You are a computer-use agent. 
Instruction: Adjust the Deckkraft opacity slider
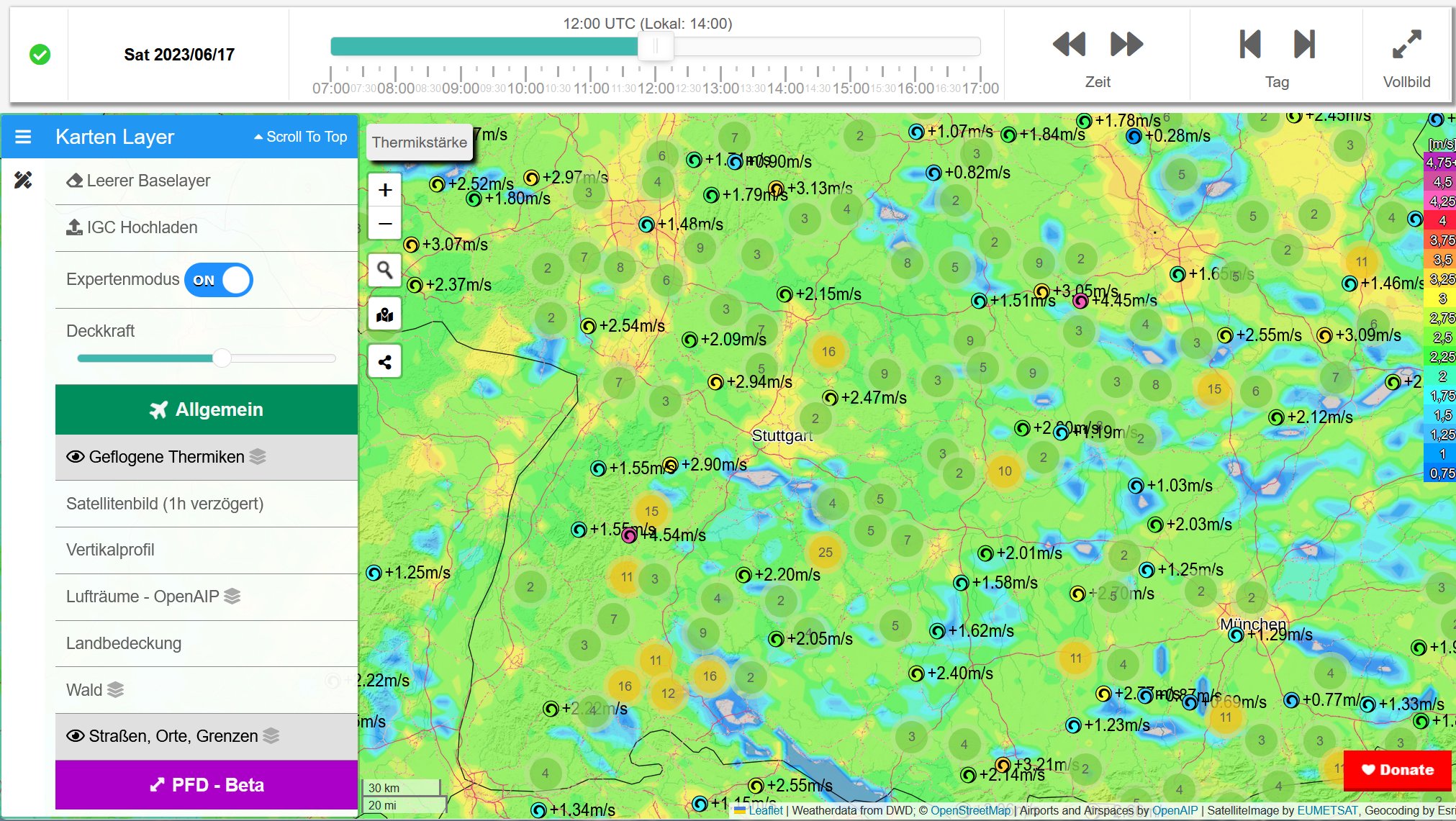pyautogui.click(x=222, y=358)
